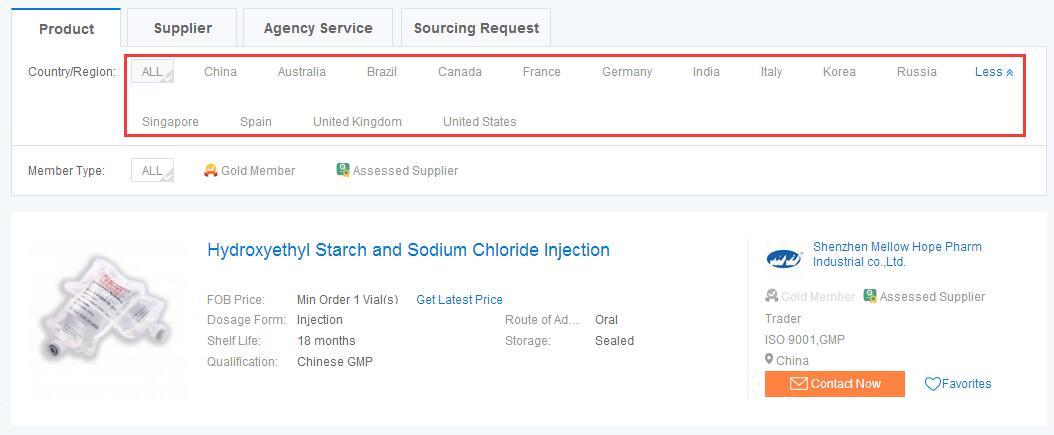
Task: Filter results by United States
Action: (479, 122)
